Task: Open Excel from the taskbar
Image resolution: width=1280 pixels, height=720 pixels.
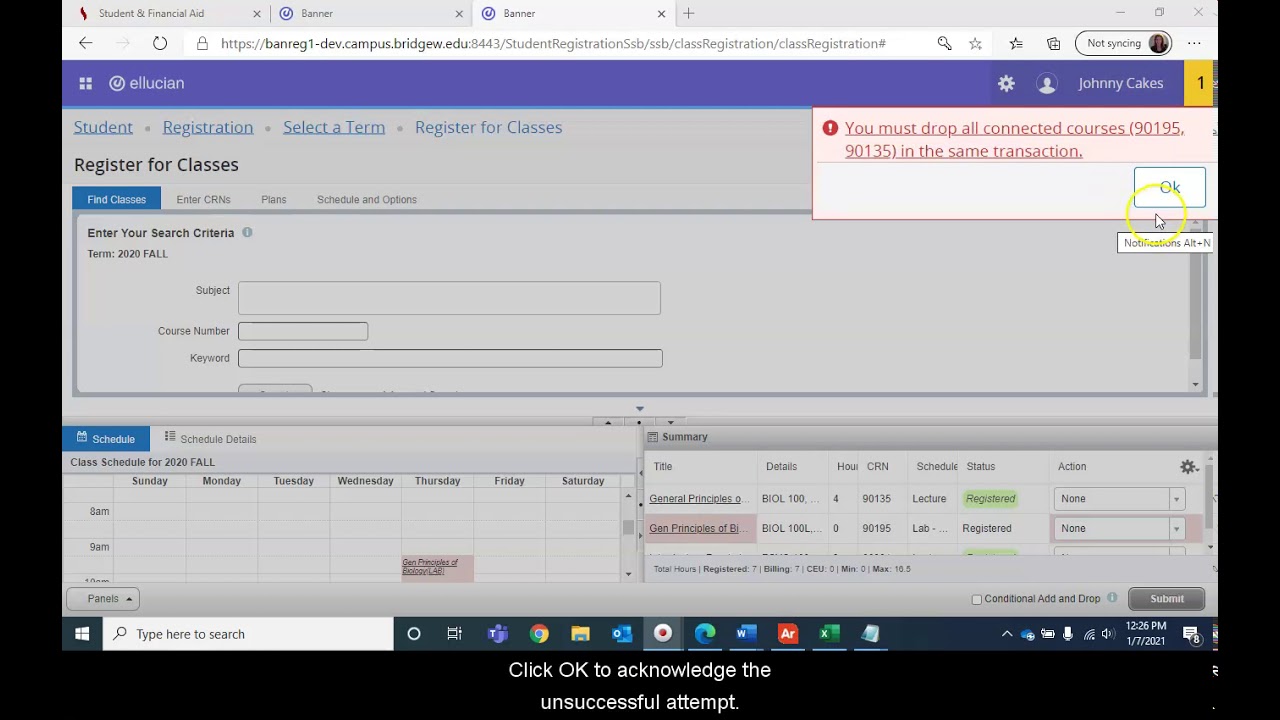Action: pyautogui.click(x=829, y=634)
